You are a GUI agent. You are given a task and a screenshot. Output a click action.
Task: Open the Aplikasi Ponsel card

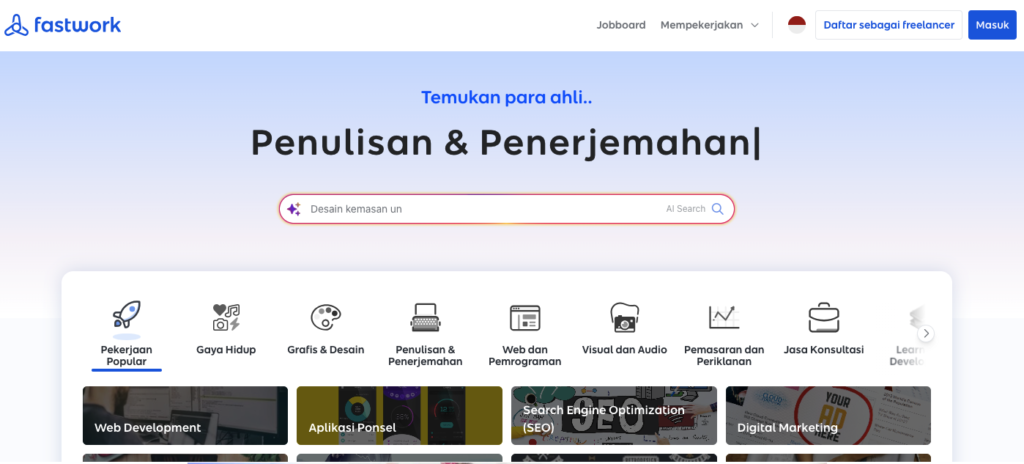(399, 416)
